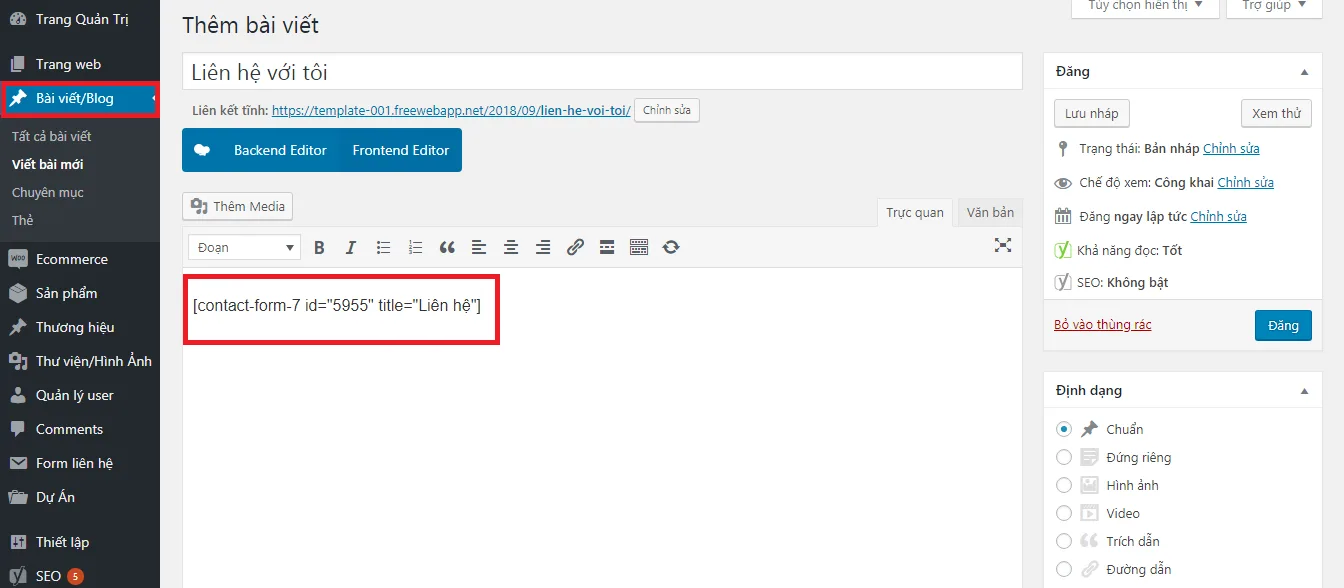
Task: Align text center
Action: click(511, 247)
